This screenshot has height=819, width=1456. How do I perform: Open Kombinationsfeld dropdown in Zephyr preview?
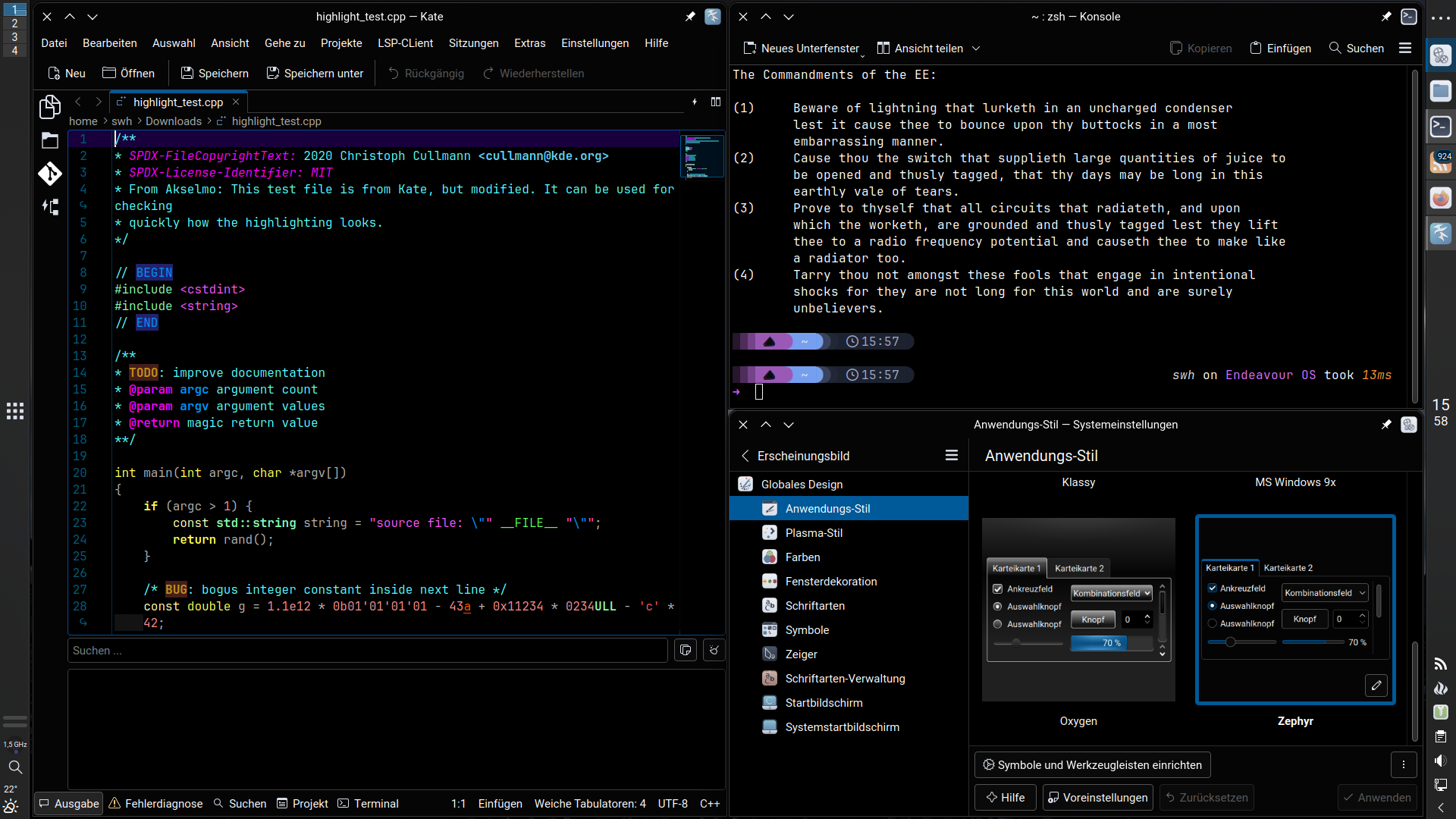pyautogui.click(x=1324, y=593)
